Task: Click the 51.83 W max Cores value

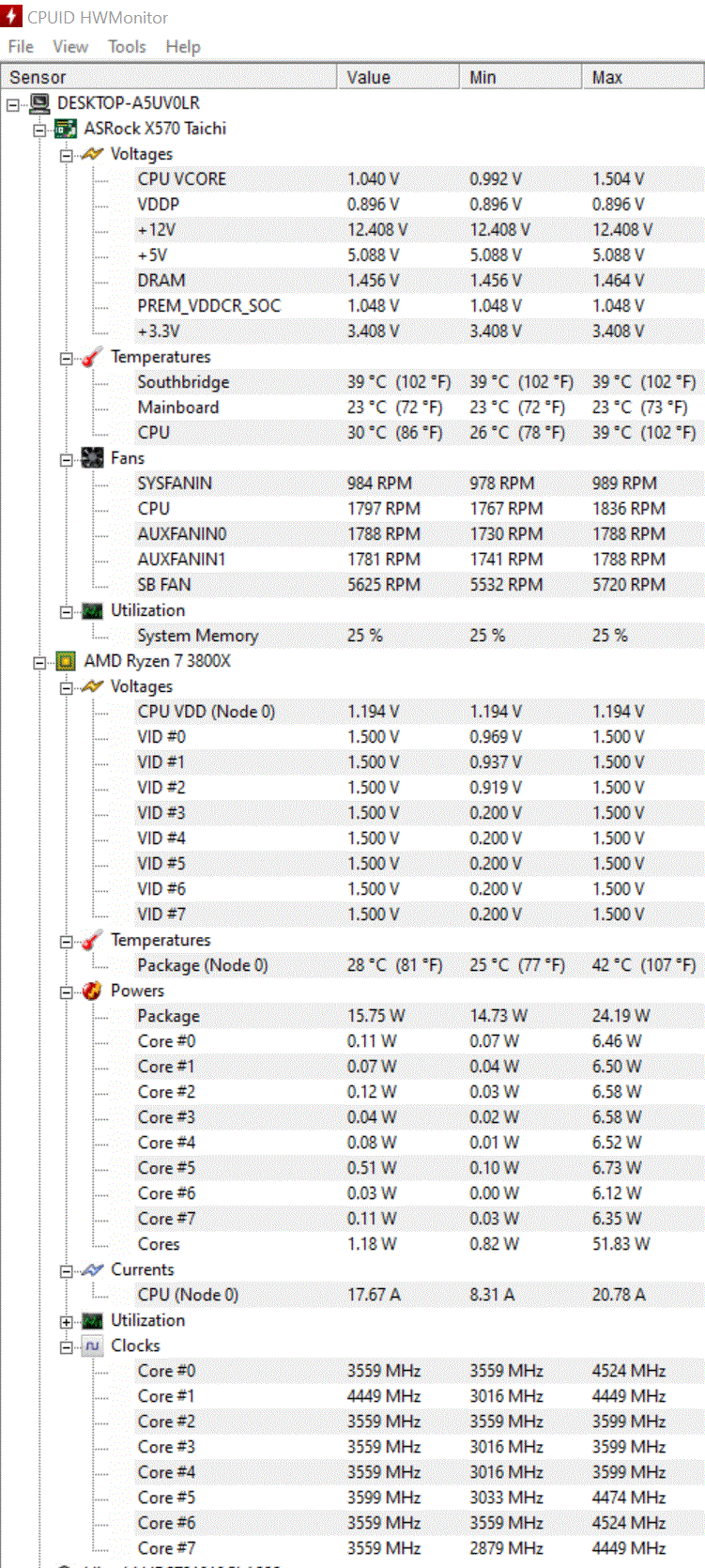Action: pyautogui.click(x=621, y=1244)
